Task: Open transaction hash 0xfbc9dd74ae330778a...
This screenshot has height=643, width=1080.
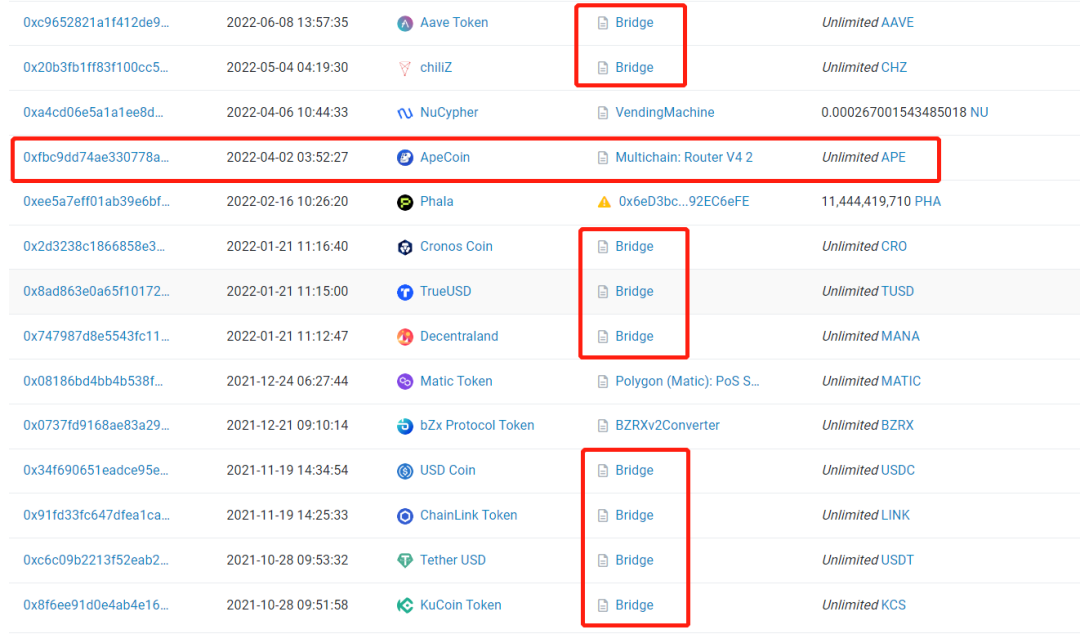Action: [x=96, y=157]
